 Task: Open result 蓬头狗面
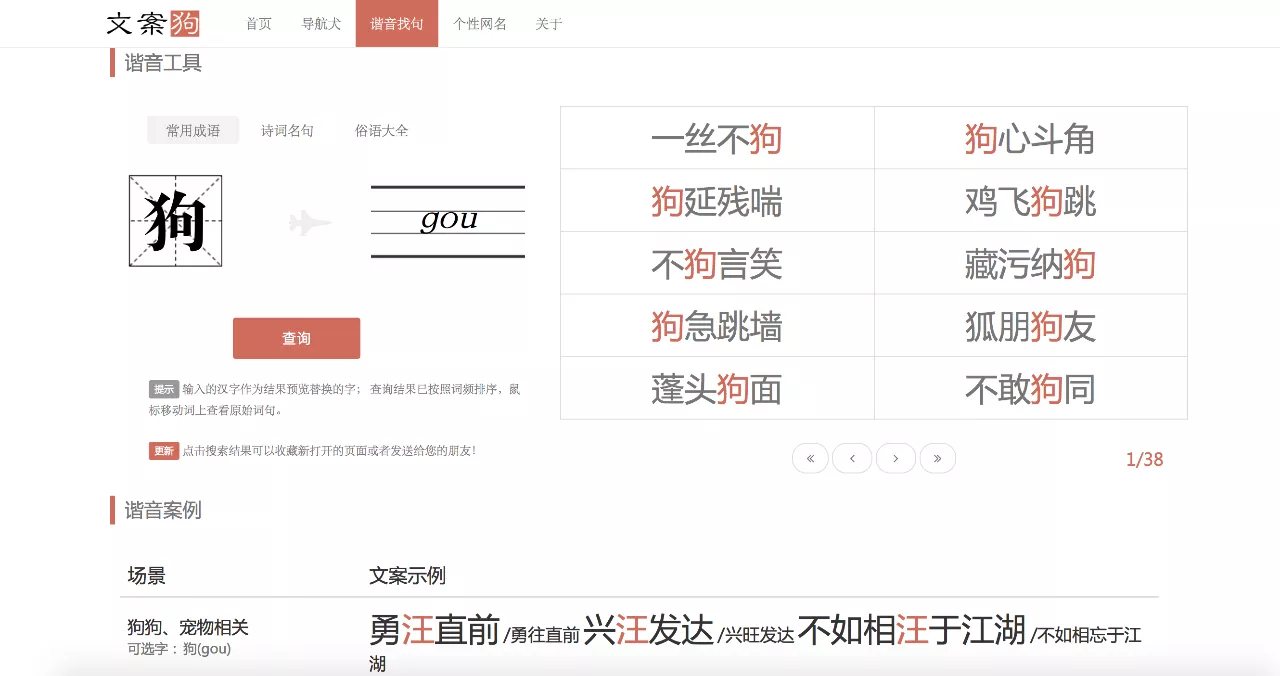[716, 389]
